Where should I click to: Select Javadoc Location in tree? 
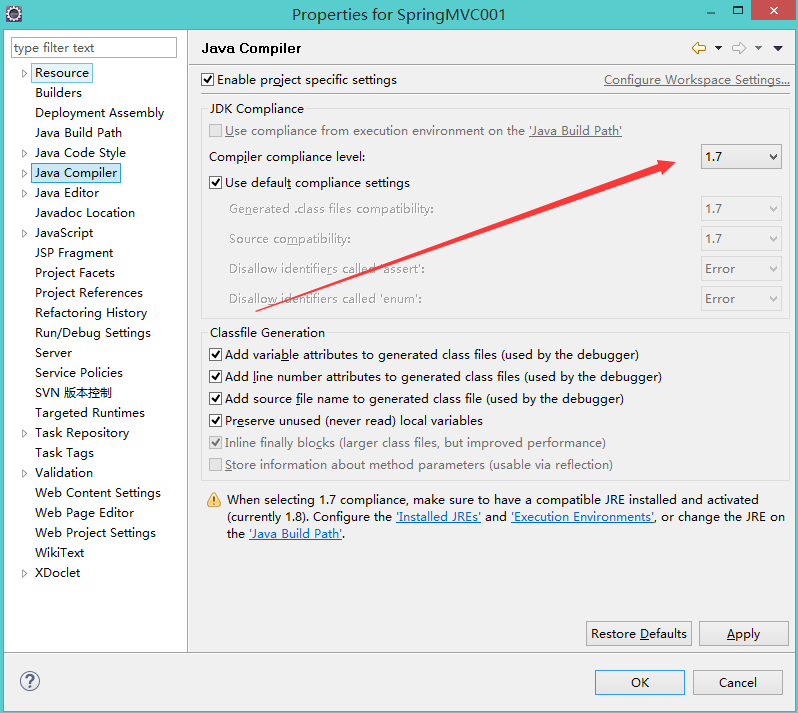coord(85,213)
